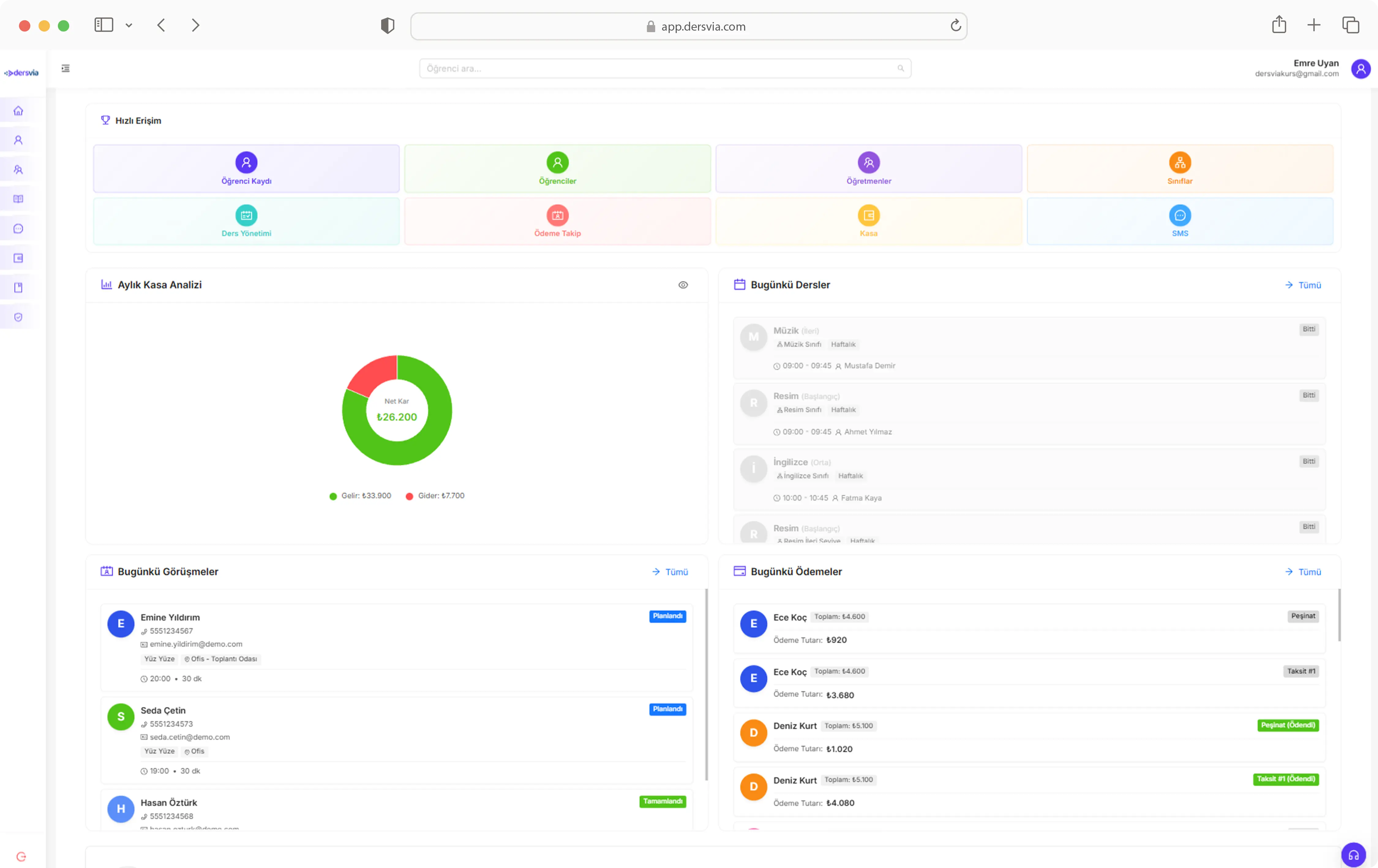Screen dimensions: 1378x868
Task: Click the book icon in sidebar
Action: click(18, 199)
